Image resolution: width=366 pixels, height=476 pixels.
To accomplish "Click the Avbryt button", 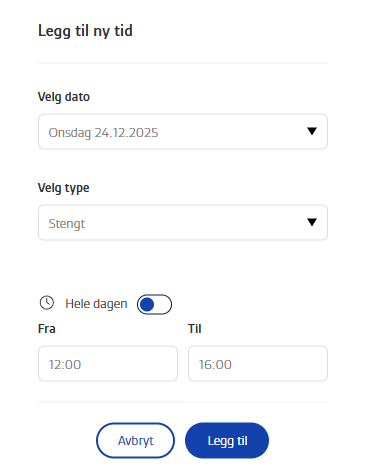I will pyautogui.click(x=135, y=441).
